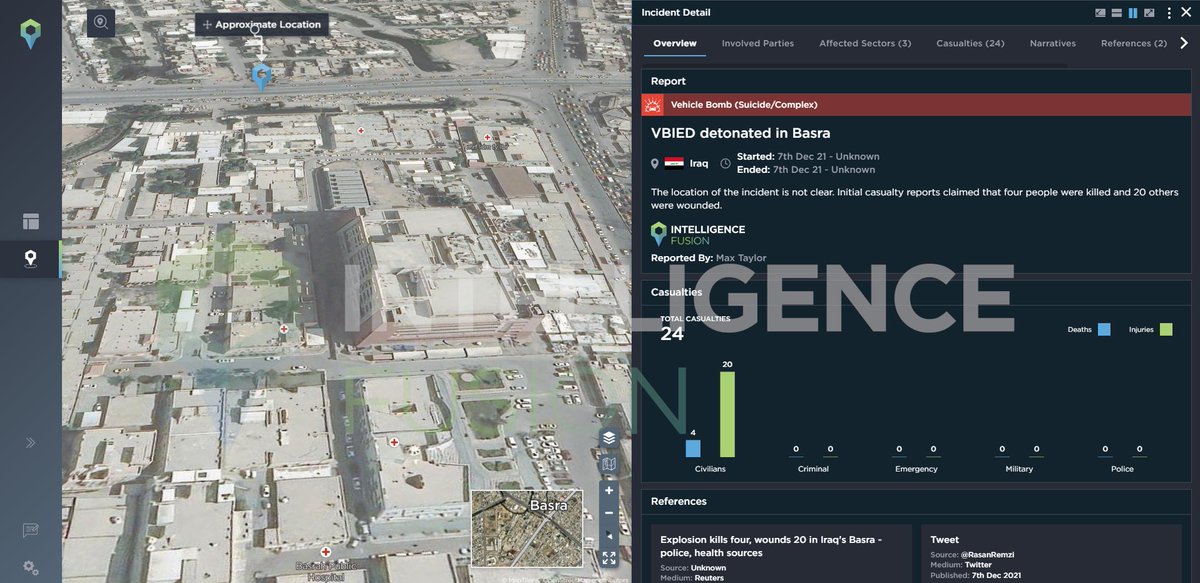Close the Incident Detail panel

click(1187, 13)
